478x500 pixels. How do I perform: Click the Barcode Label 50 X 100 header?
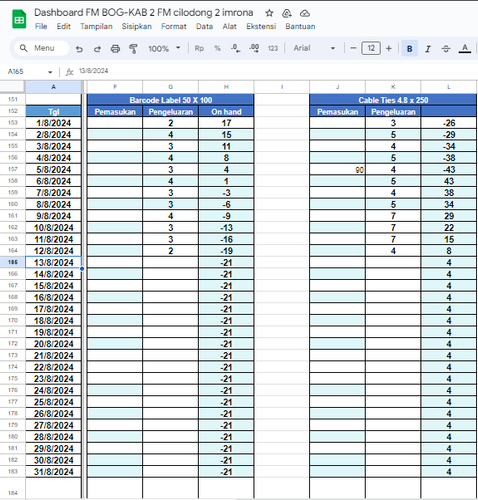click(x=171, y=100)
